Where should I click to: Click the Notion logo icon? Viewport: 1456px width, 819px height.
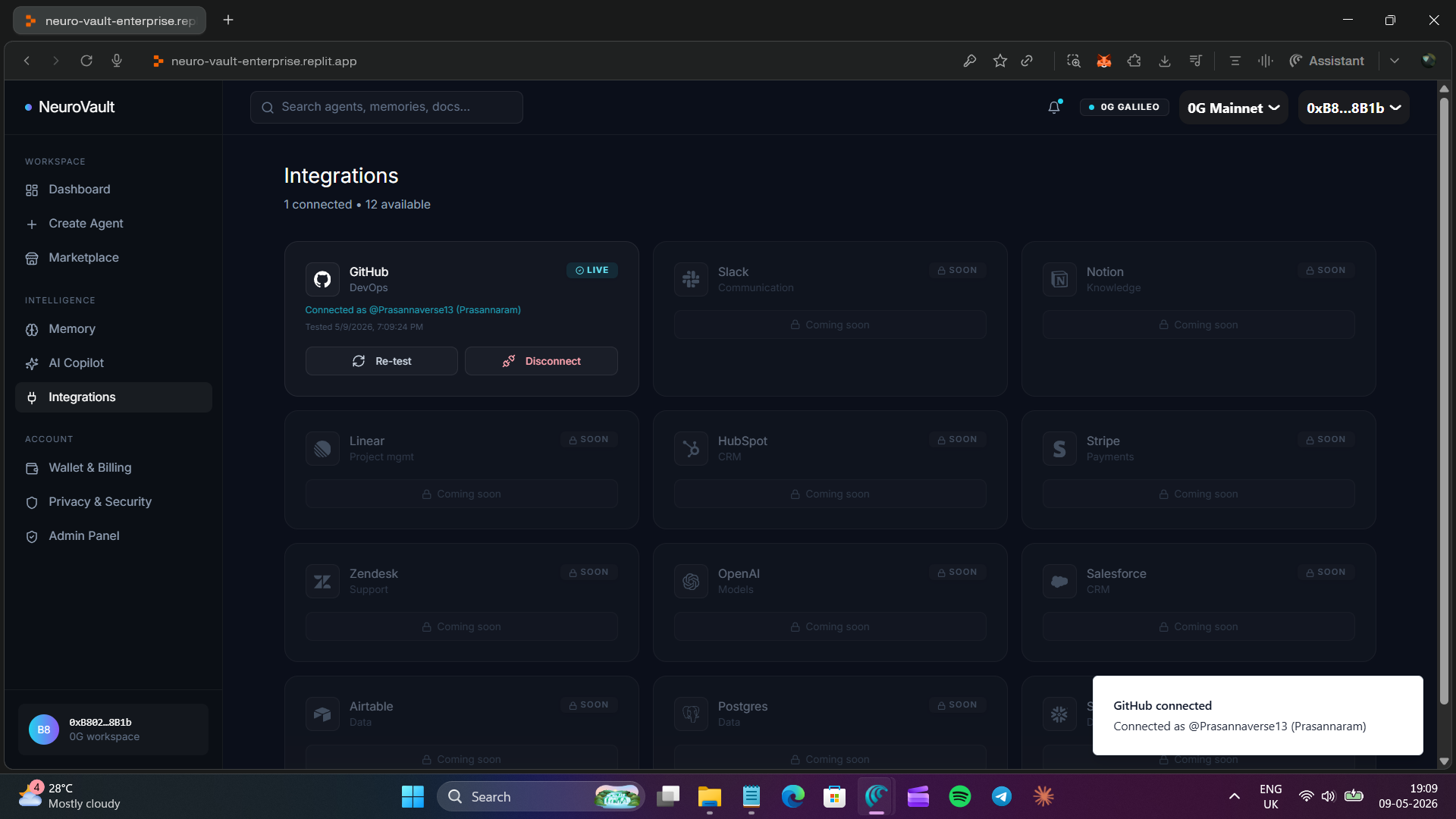(x=1059, y=279)
